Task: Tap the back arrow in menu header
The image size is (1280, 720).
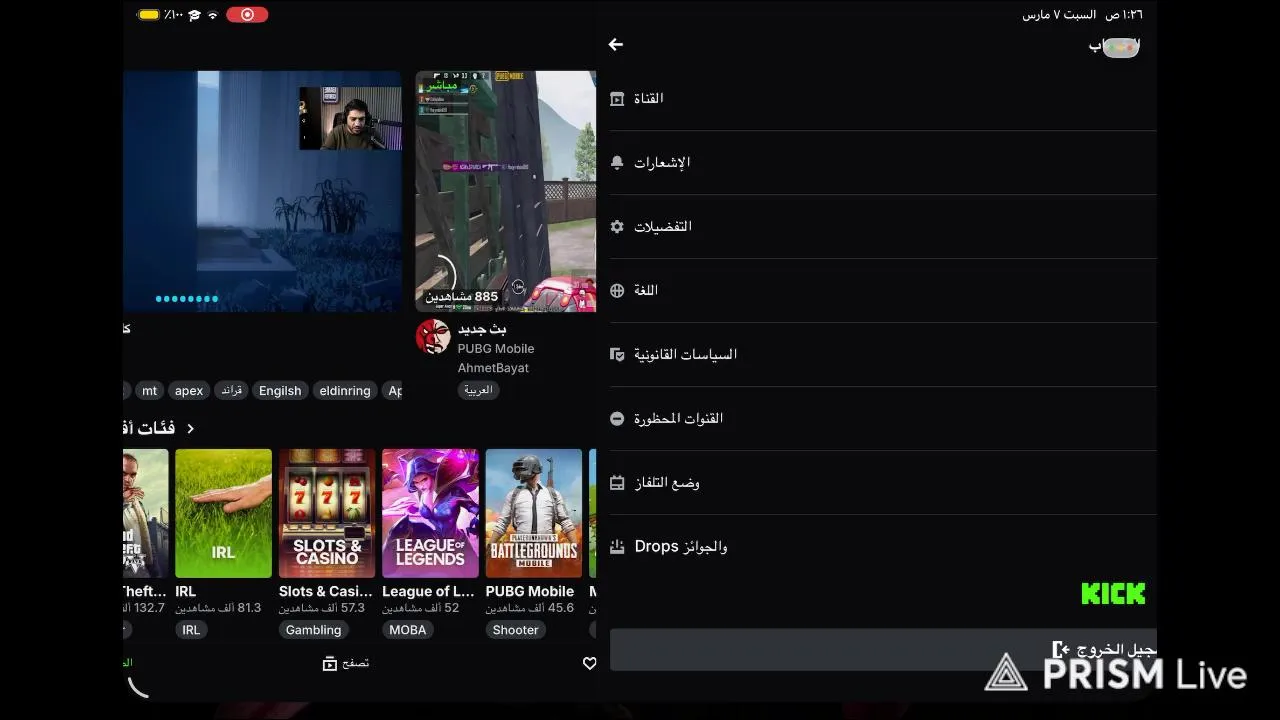Action: [616, 45]
